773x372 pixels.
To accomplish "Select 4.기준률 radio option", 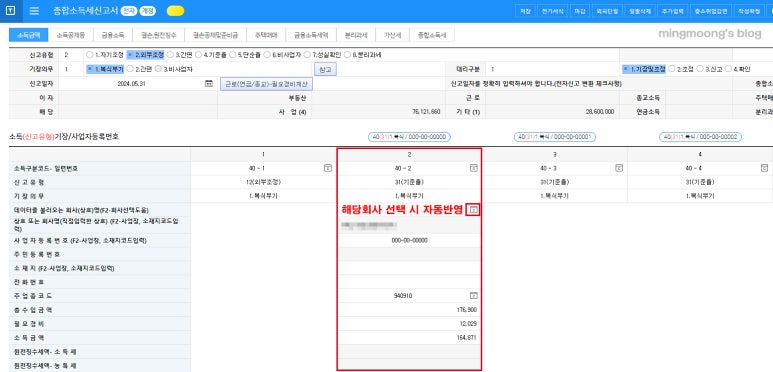I will click(212, 55).
